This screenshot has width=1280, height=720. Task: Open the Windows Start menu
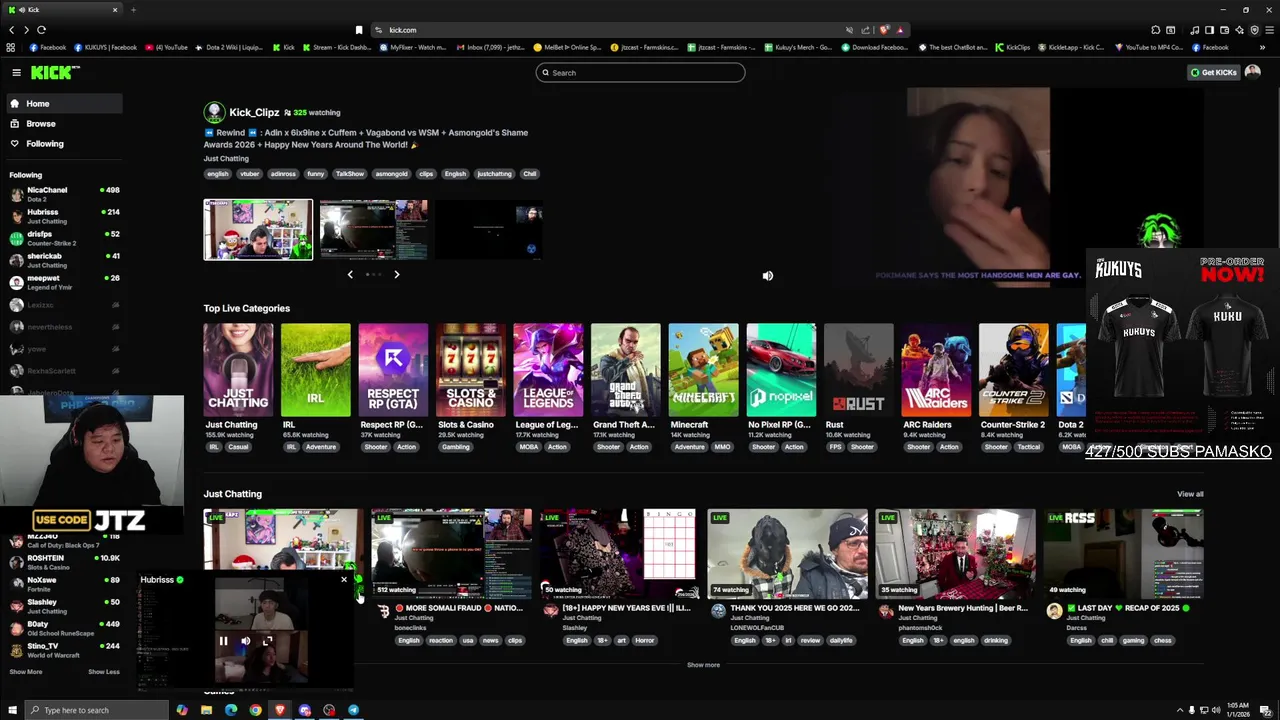pyautogui.click(x=12, y=710)
